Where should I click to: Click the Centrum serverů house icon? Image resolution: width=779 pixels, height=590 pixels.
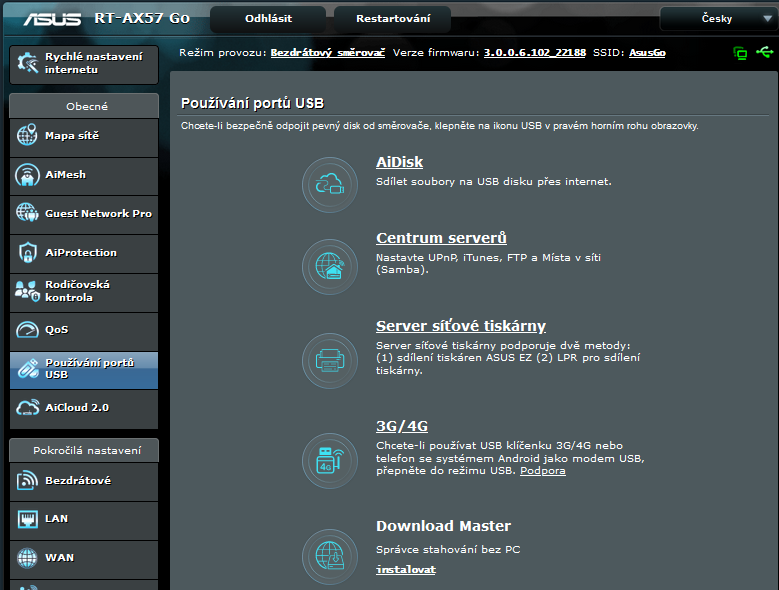point(329,266)
